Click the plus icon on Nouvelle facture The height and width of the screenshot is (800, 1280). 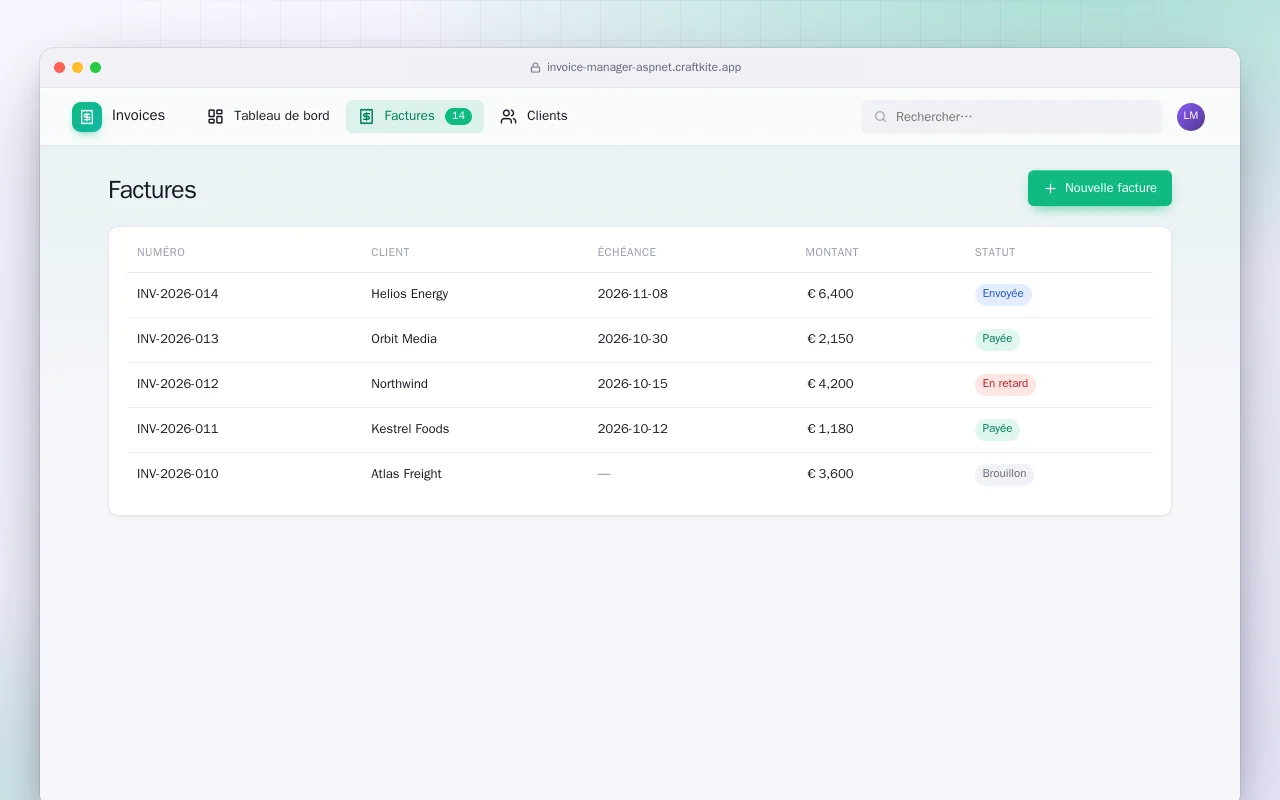coord(1050,188)
